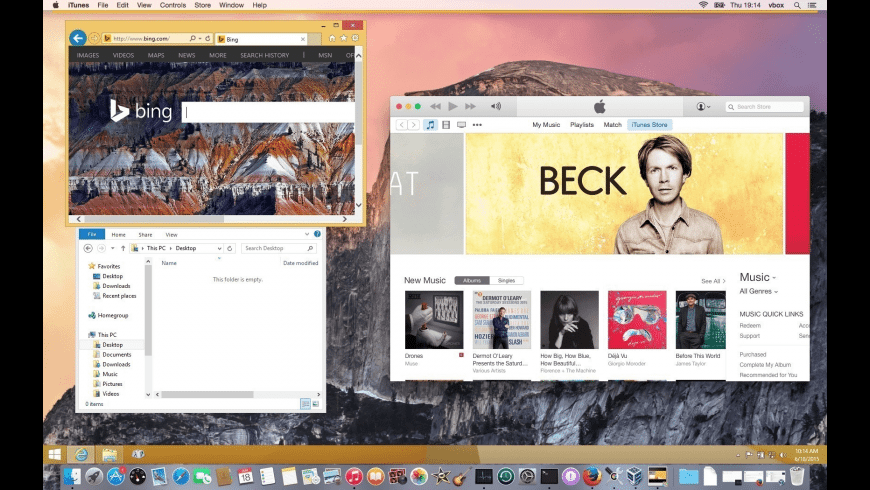
Task: Select the Movies film icon in iTunes
Action: (x=446, y=125)
